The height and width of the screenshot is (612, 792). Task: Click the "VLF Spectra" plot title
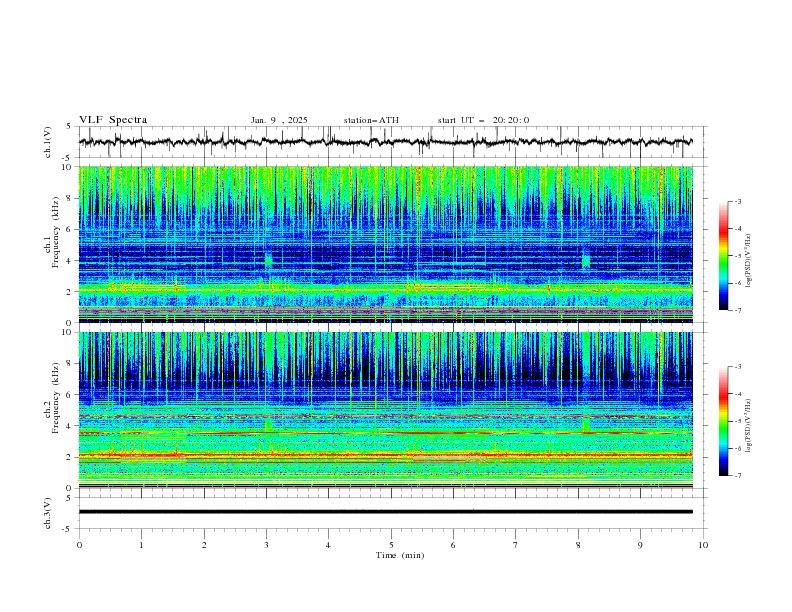click(113, 120)
